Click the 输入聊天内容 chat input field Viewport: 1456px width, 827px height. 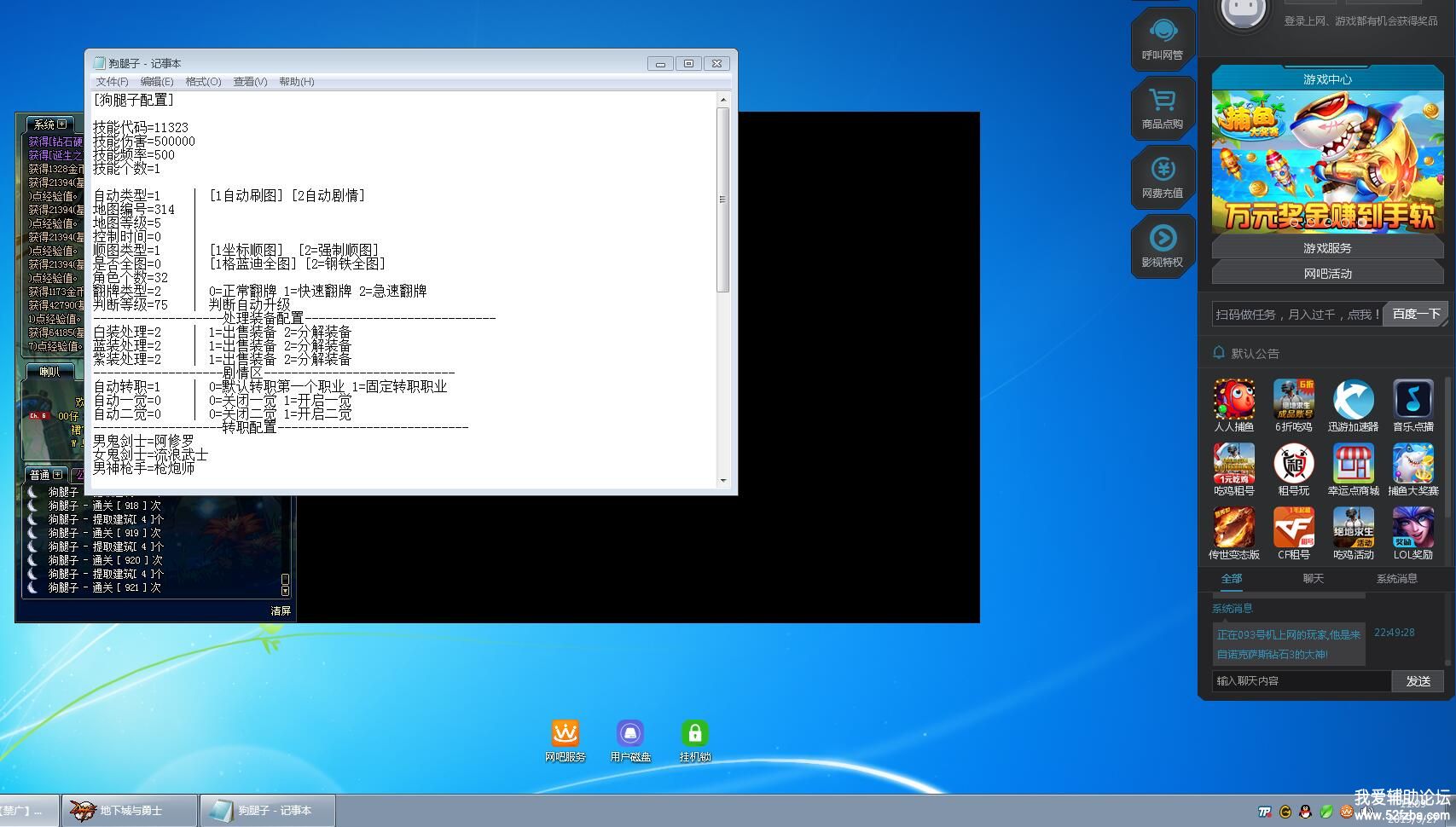1301,681
